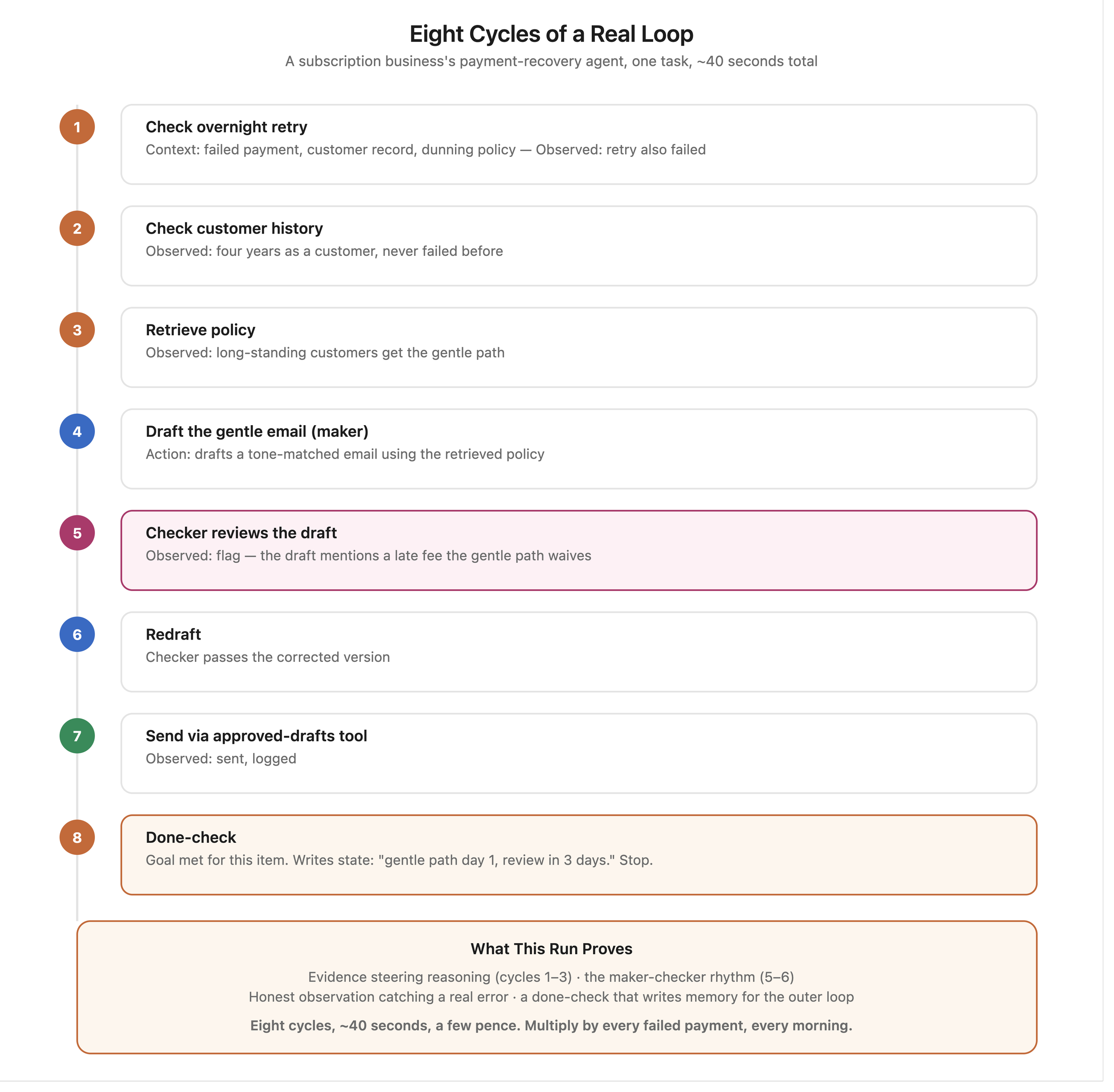Select the Done-check card
The height and width of the screenshot is (1092, 1114).
578,855
